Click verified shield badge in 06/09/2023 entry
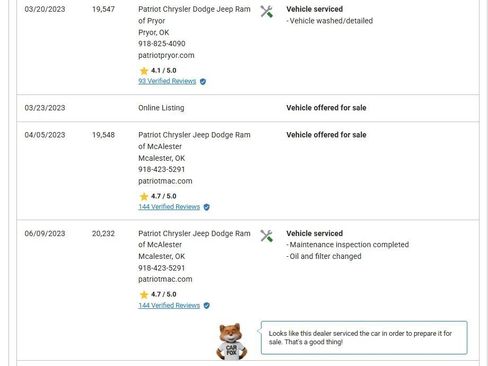The image size is (488, 366). [x=207, y=305]
